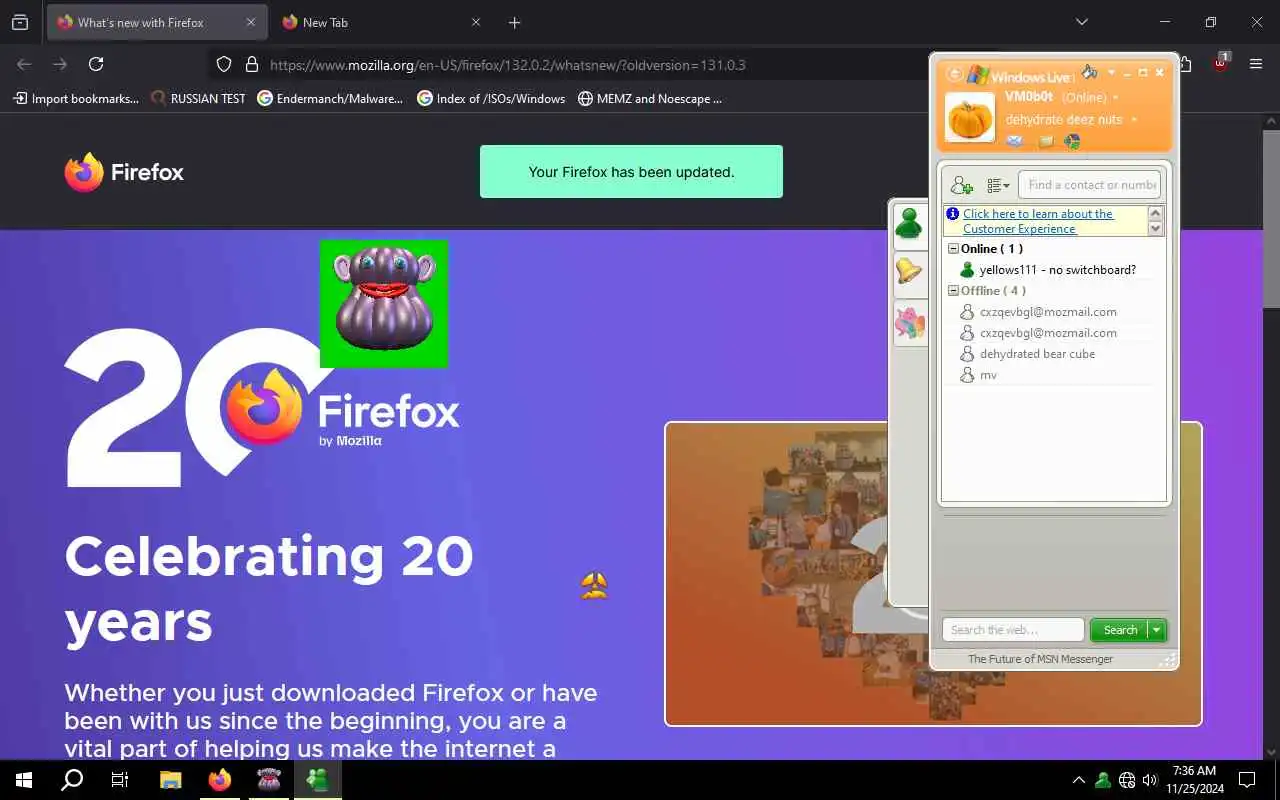The height and width of the screenshot is (800, 1280).
Task: Open Windows taskbar search
Action: (72, 780)
